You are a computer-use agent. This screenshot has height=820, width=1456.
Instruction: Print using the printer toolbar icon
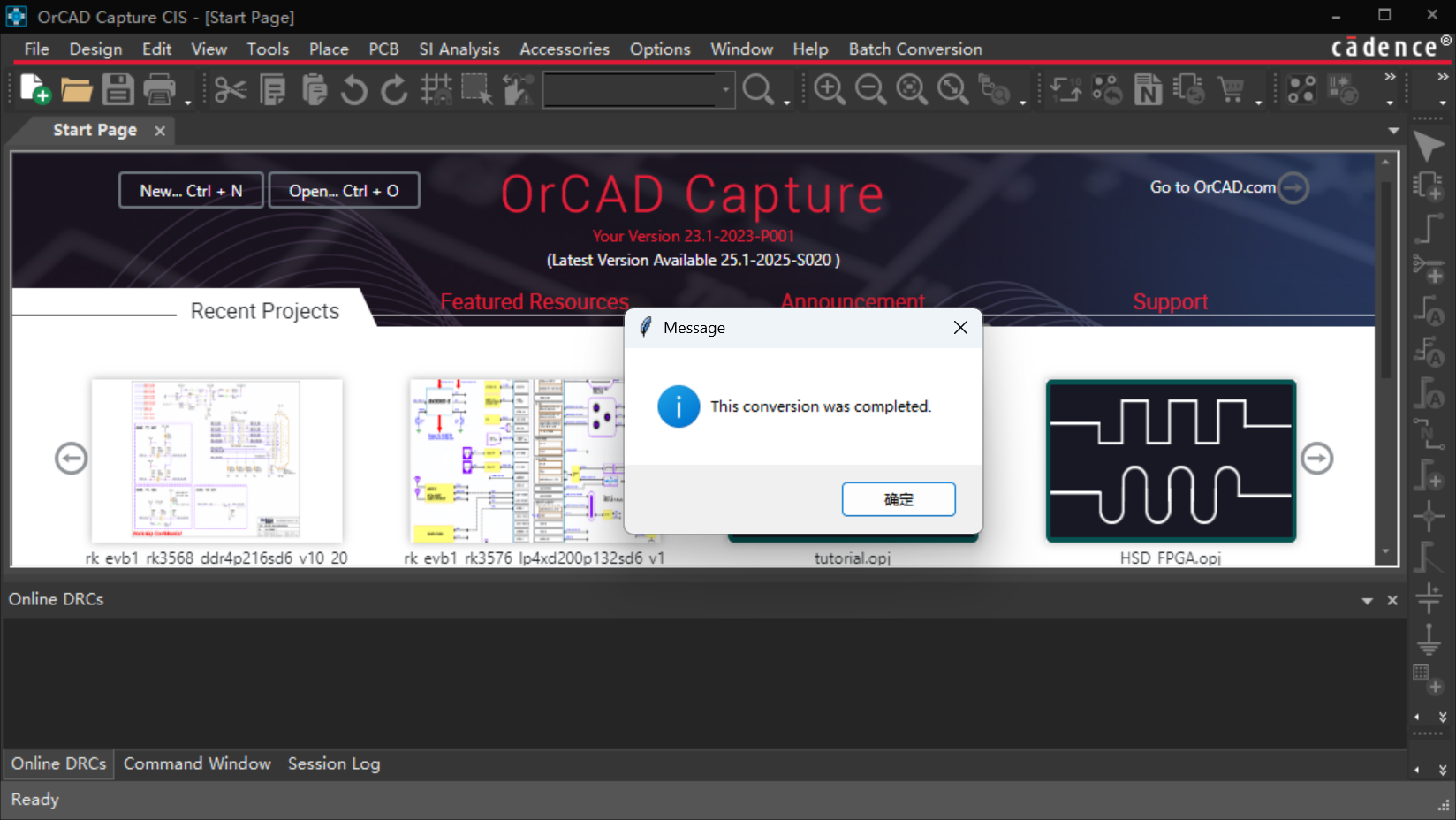point(159,89)
